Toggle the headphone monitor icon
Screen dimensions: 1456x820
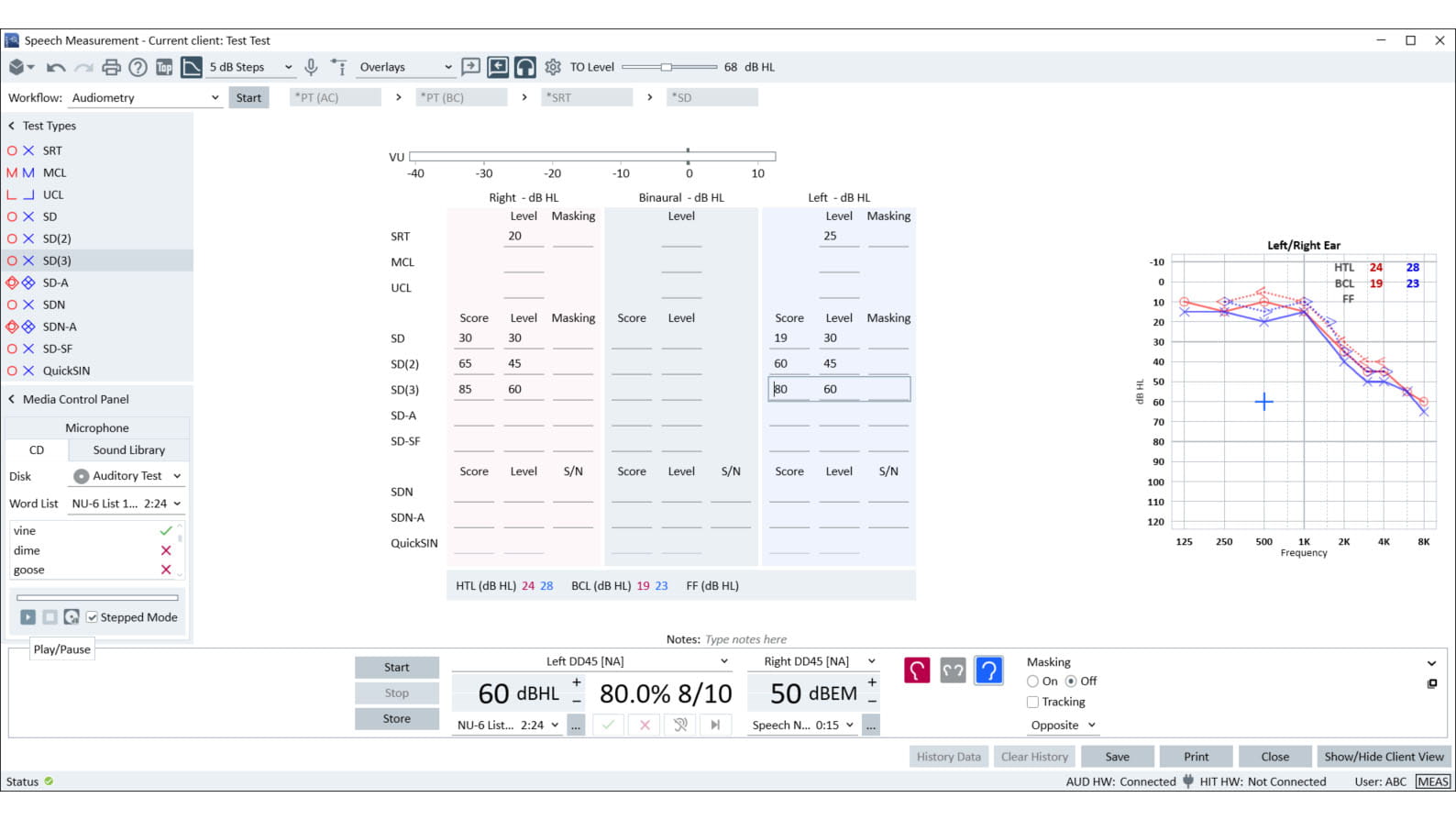(x=525, y=67)
